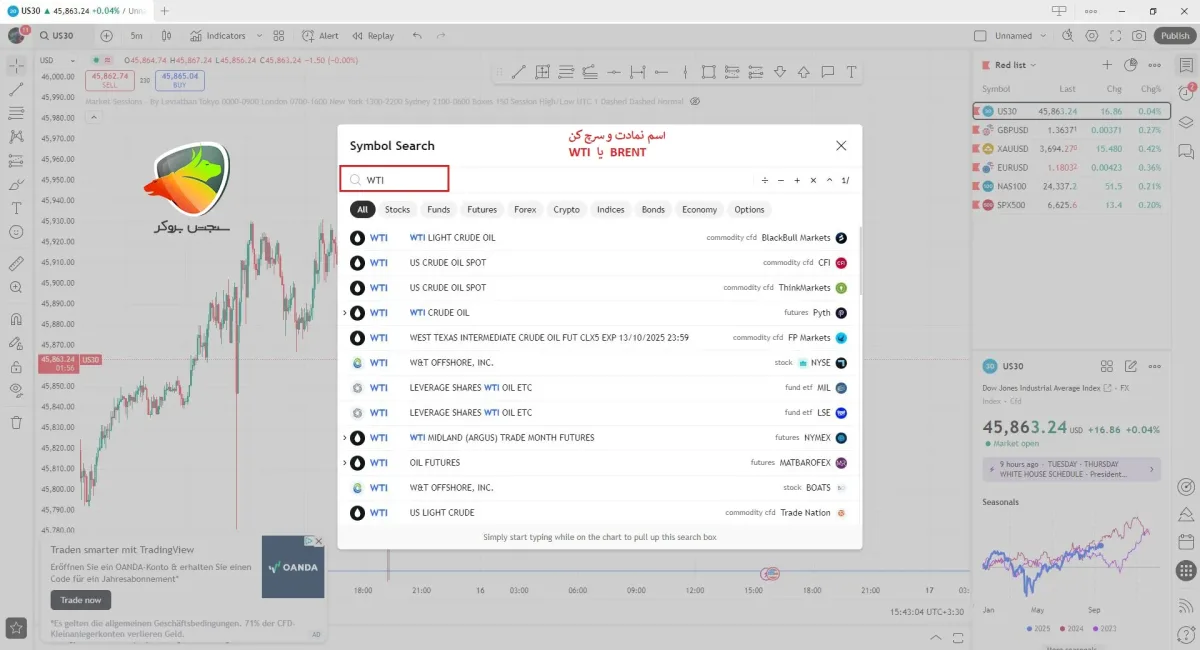Screen dimensions: 1200x650
Task: Add symbol plus icon in Red list header
Action: click(x=1107, y=65)
